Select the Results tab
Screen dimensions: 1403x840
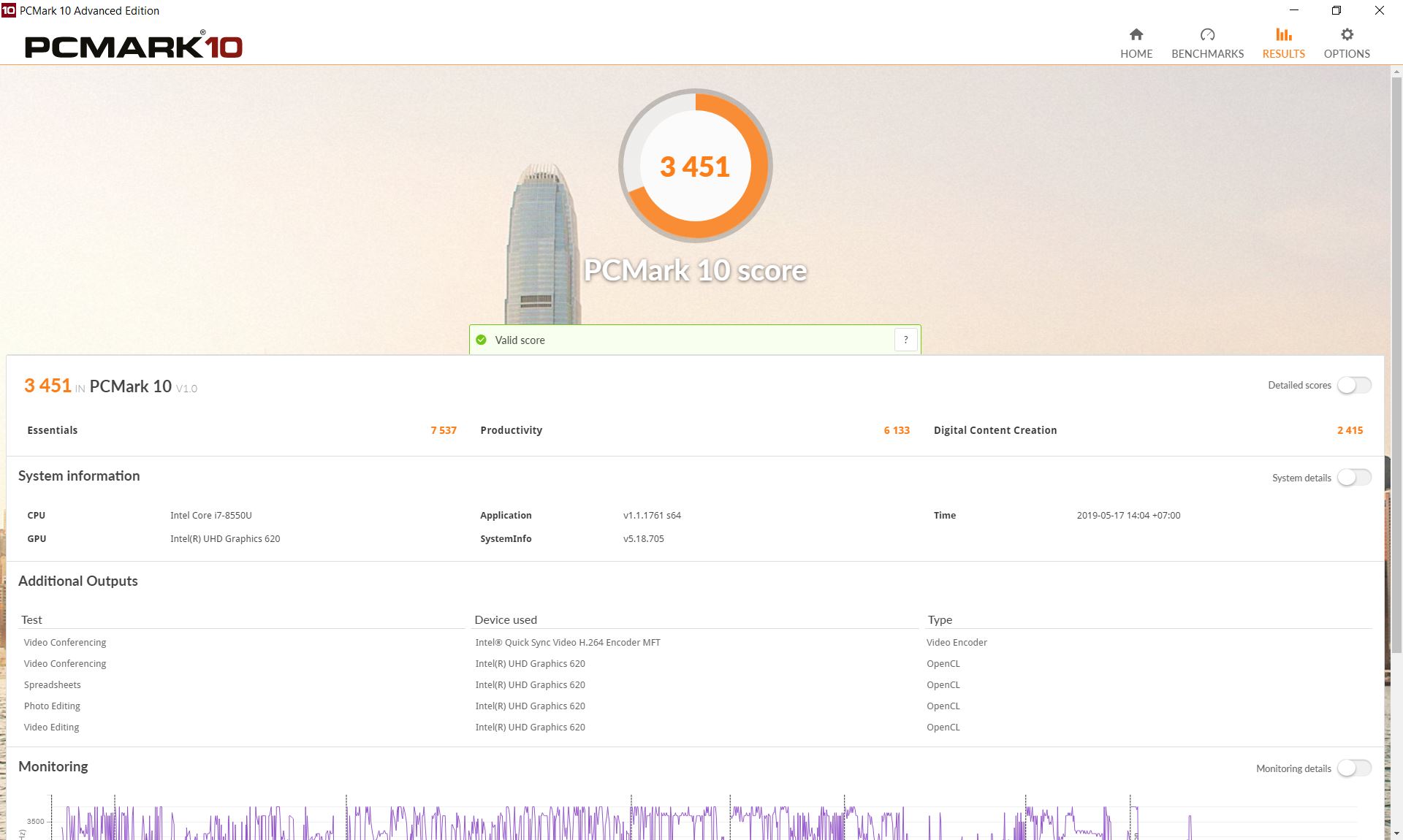[x=1283, y=44]
